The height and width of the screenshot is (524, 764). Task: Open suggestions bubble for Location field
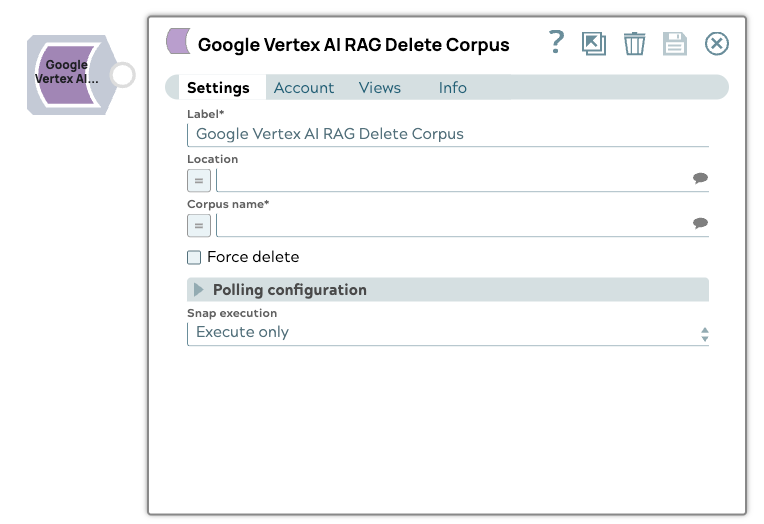(700, 179)
